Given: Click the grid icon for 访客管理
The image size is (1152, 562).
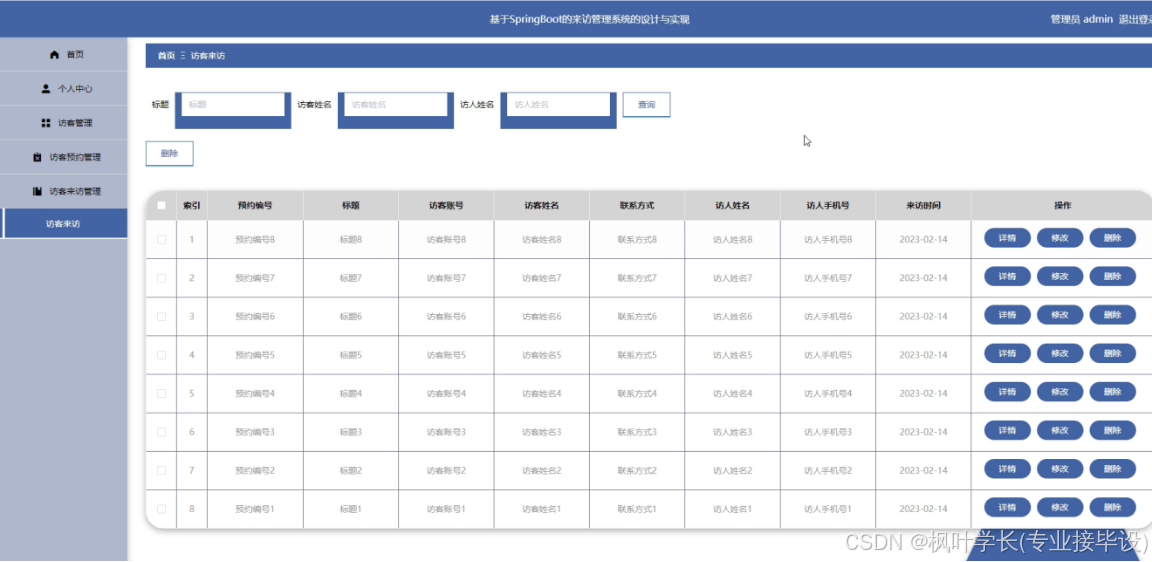Looking at the screenshot, I should (x=46, y=123).
